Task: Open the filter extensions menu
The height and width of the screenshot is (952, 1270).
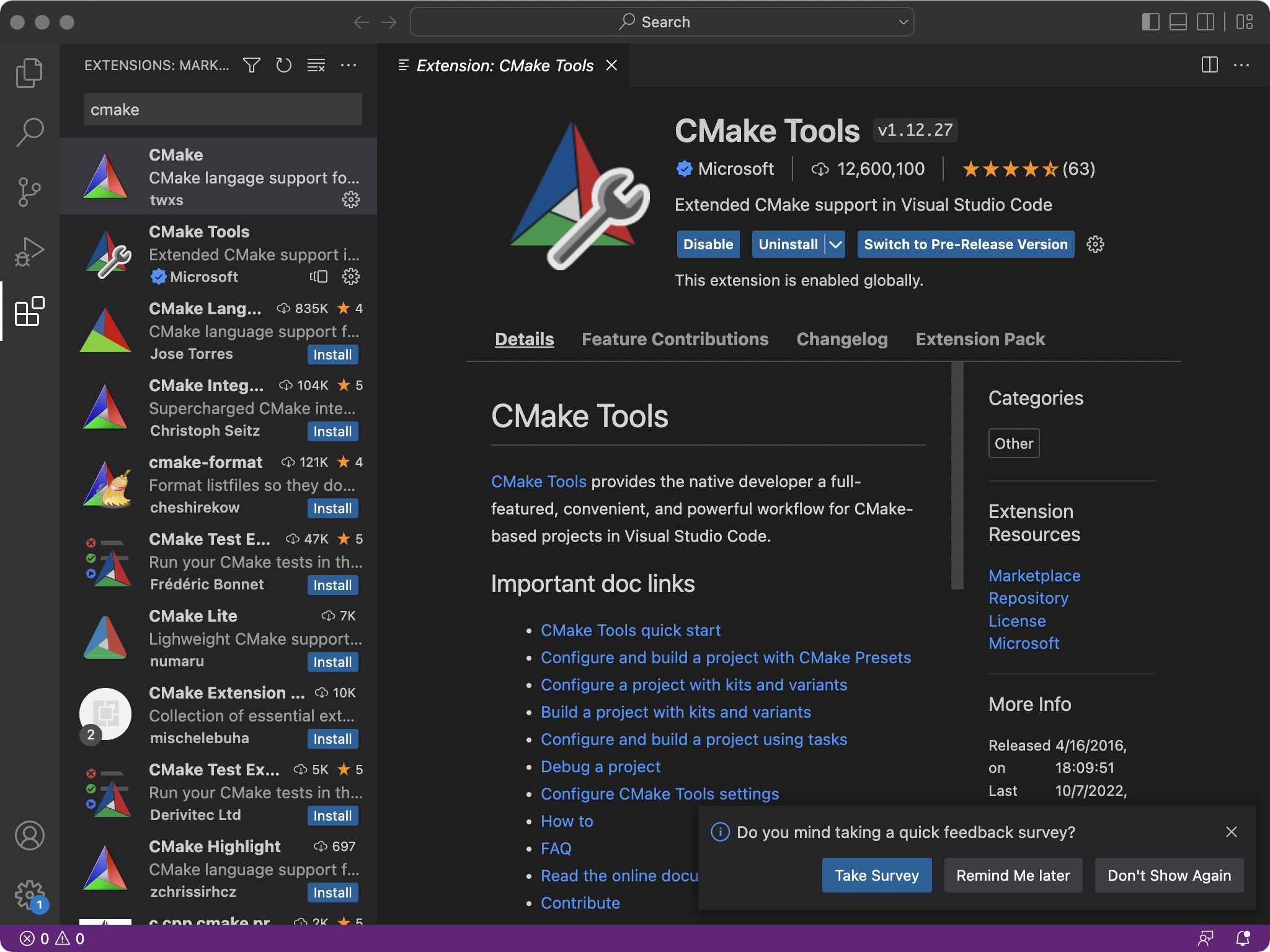Action: pos(252,65)
